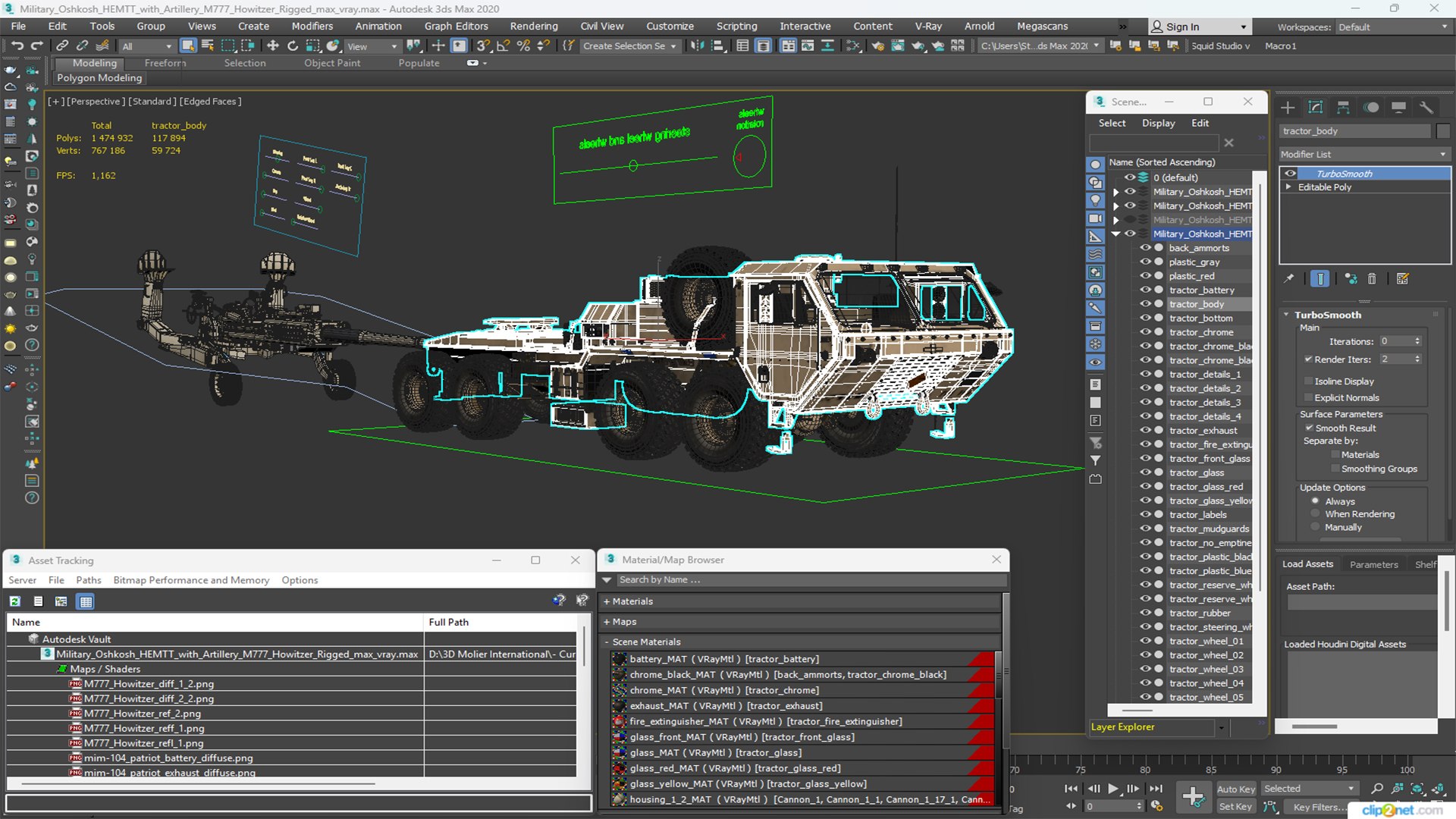
Task: Enable the Isoline Display checkbox
Action: click(1309, 381)
